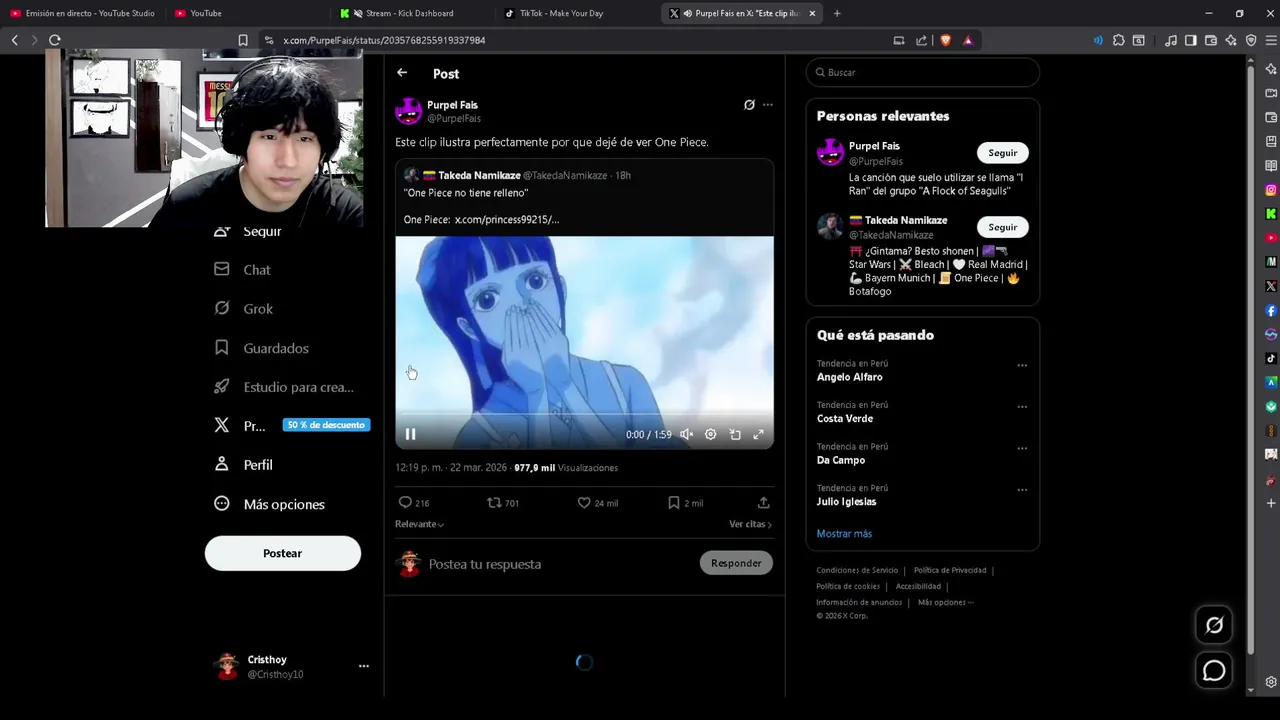The image size is (1280, 720).
Task: Open options for Costa Verde trend
Action: coord(1022,407)
